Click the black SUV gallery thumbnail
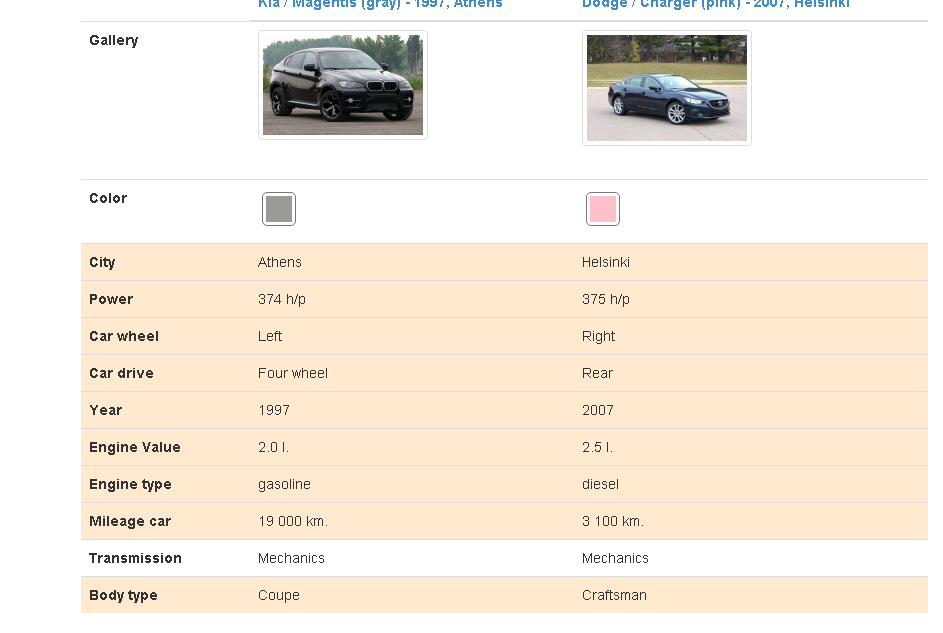943x633 pixels. pos(343,85)
